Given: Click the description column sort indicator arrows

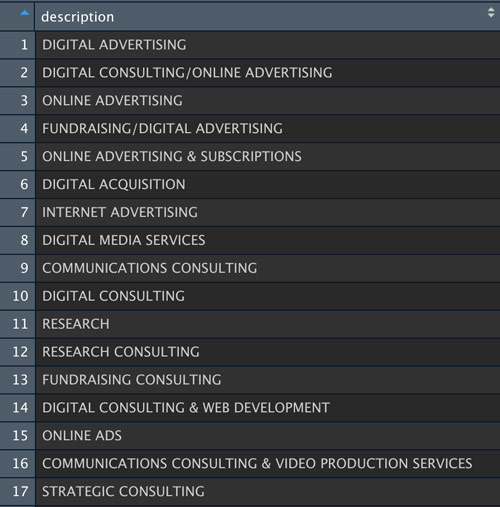Looking at the screenshot, I should (491, 13).
